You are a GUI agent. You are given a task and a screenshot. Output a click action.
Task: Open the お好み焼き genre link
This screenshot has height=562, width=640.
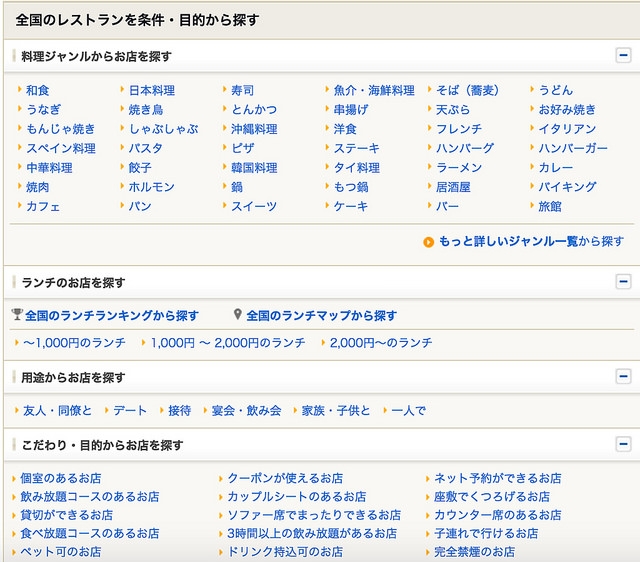567,109
